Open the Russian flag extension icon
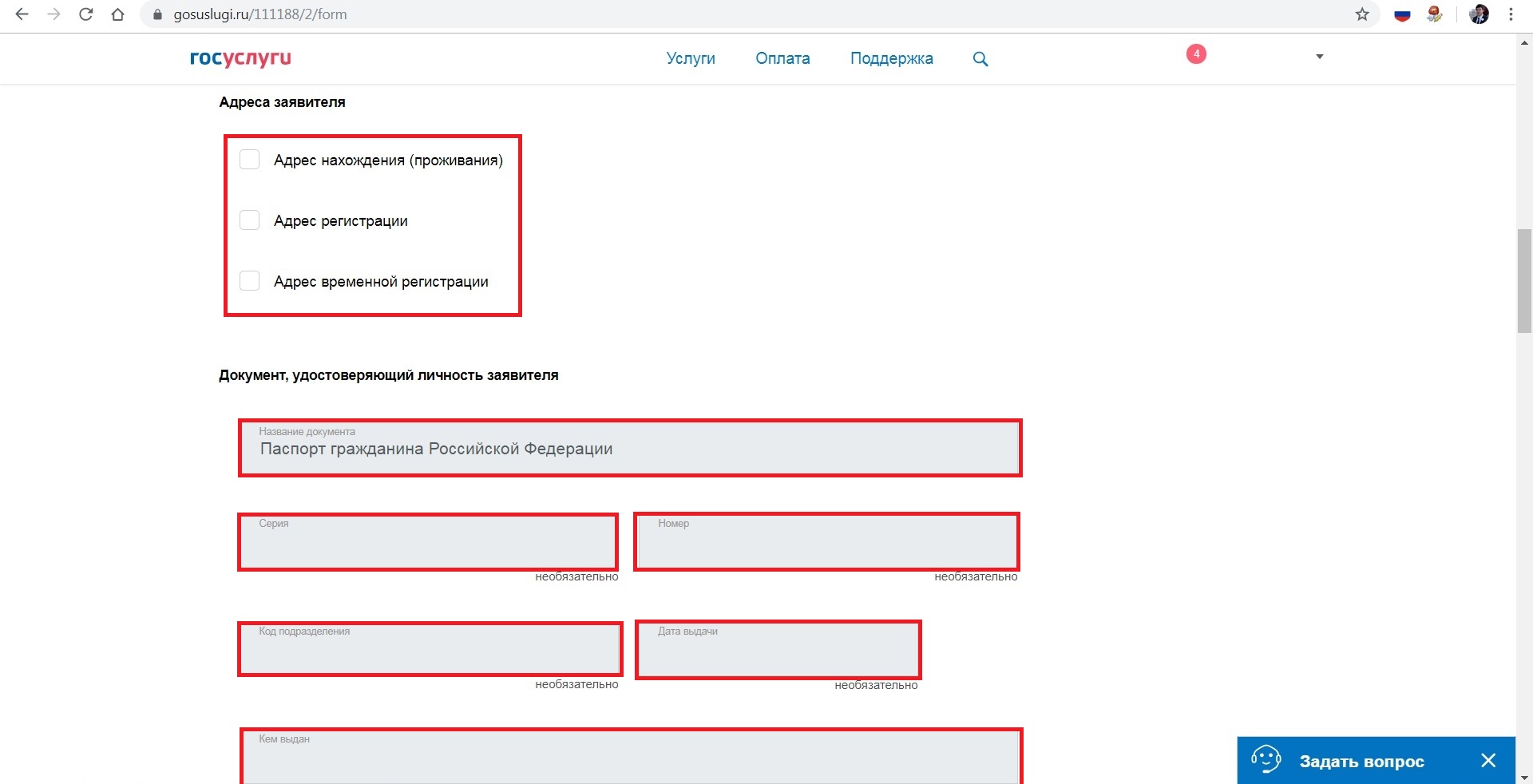 [1402, 14]
